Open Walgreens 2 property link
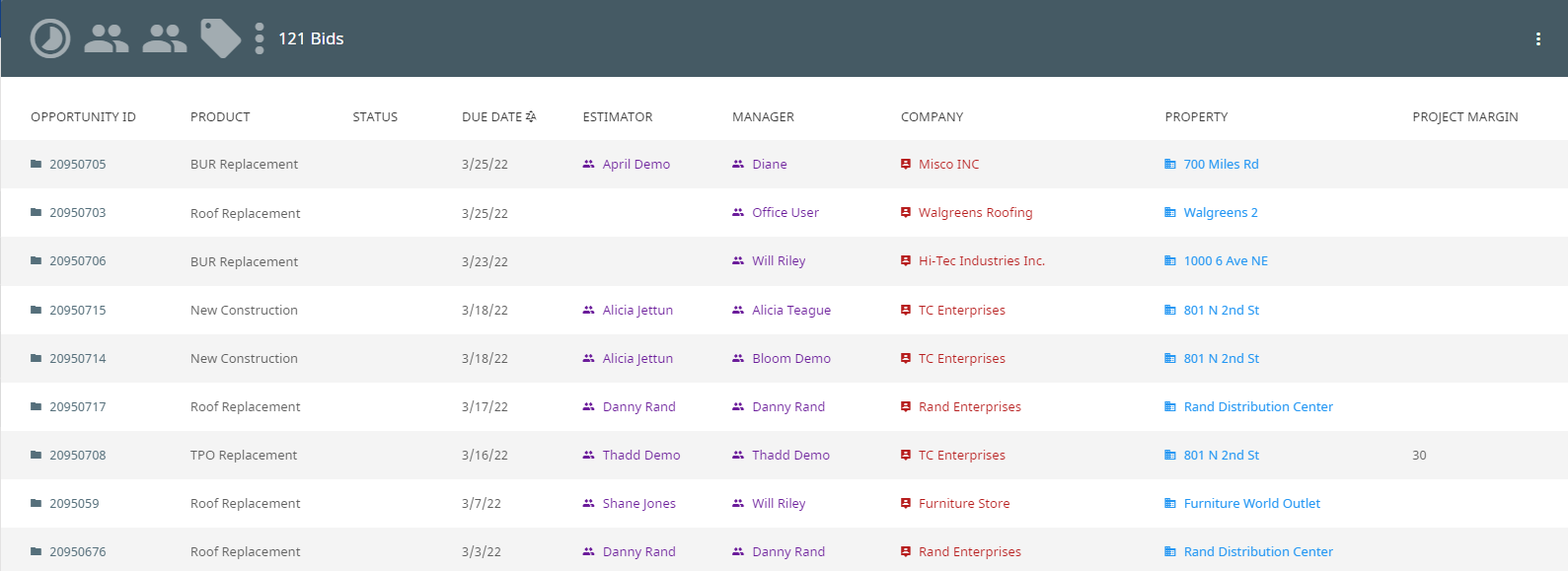 click(1221, 212)
